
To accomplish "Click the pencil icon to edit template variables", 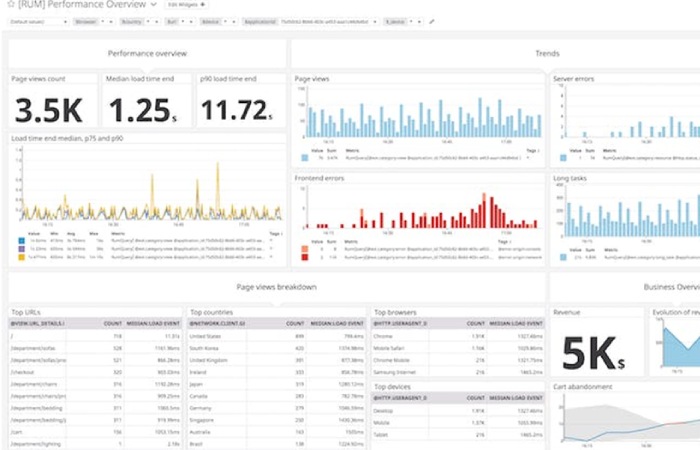I will [x=432, y=21].
